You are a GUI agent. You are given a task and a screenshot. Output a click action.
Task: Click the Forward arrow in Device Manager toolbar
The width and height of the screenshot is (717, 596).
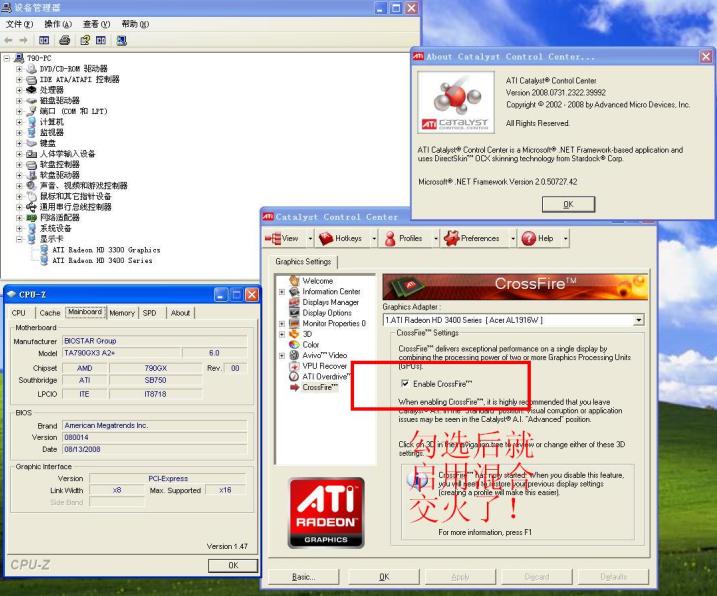tap(23, 40)
